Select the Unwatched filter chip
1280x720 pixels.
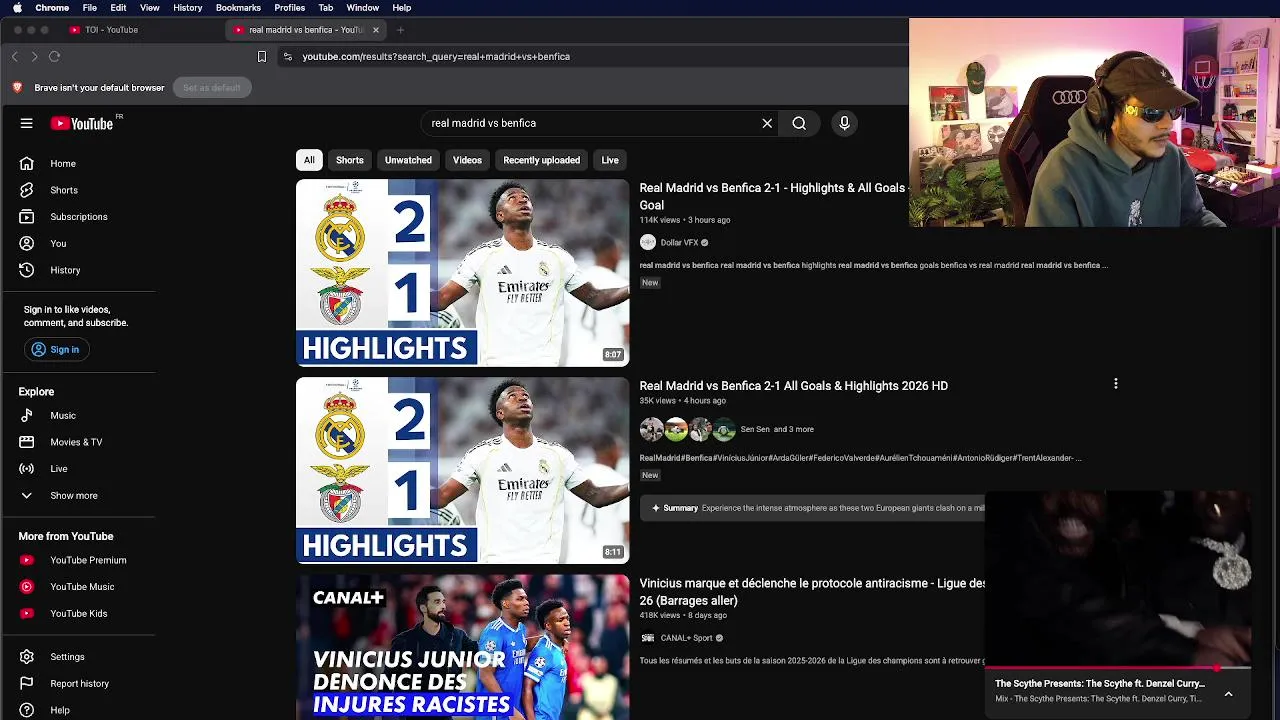[408, 160]
